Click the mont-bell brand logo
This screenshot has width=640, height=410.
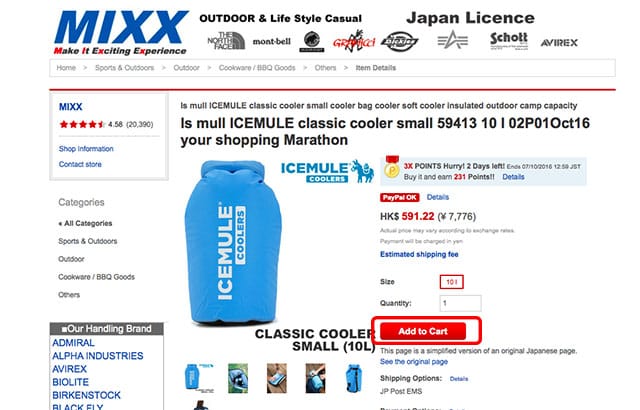(x=271, y=41)
